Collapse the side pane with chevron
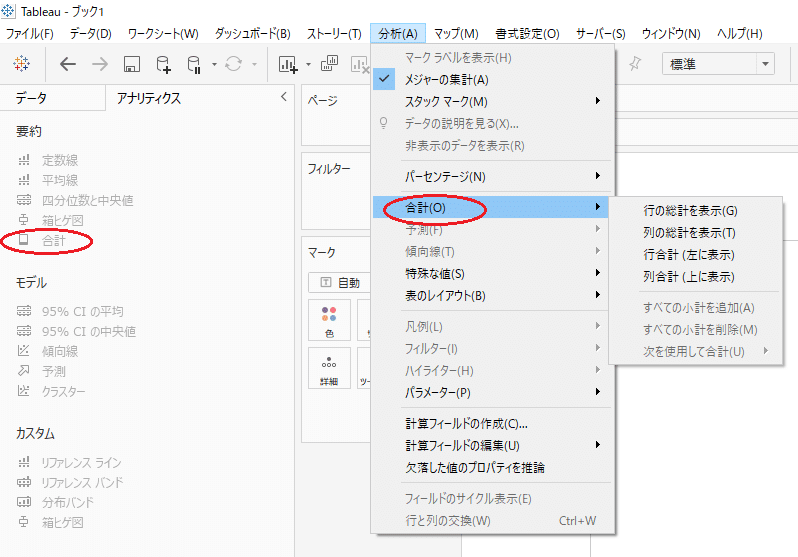This screenshot has width=798, height=557. click(284, 97)
